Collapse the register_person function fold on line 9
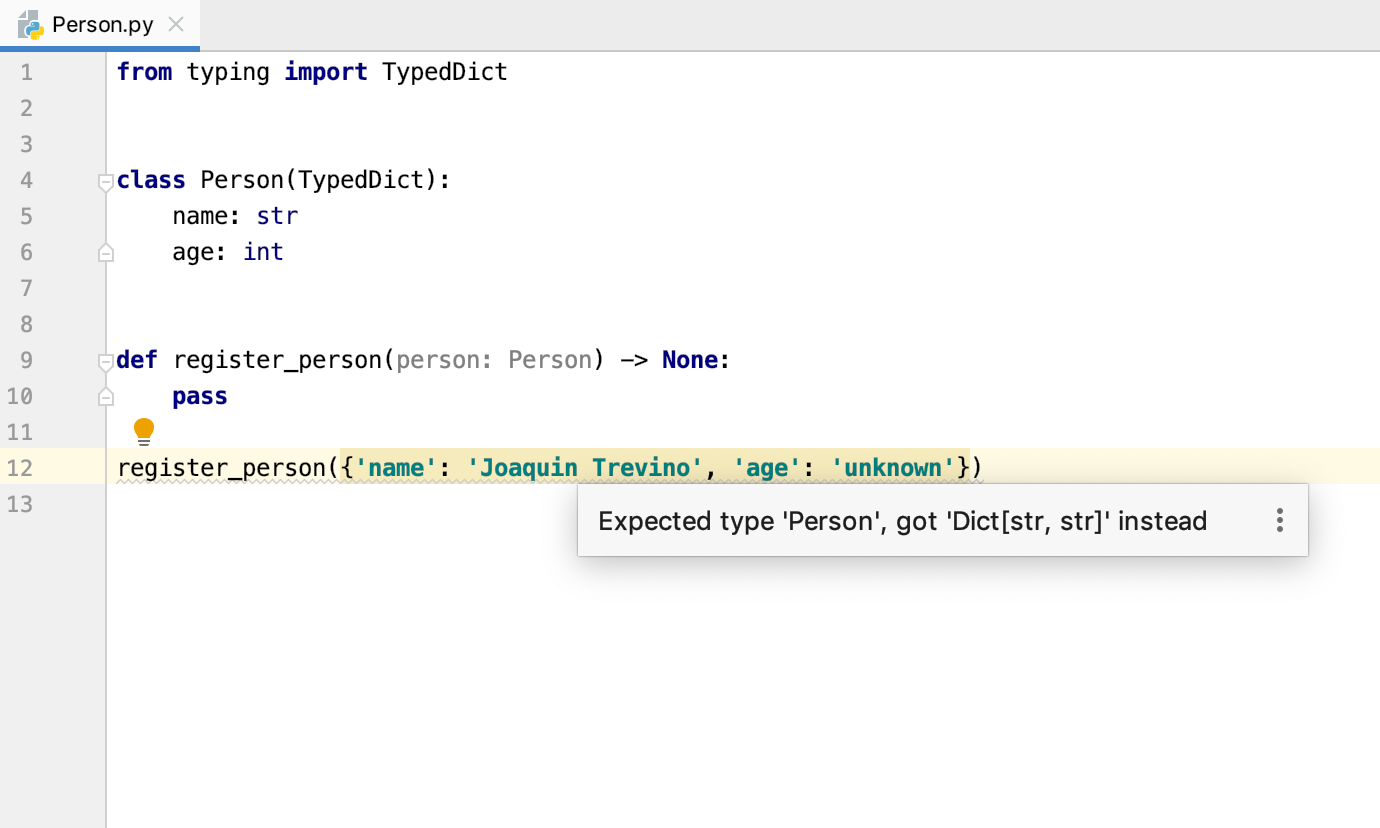The width and height of the screenshot is (1380, 828). tap(105, 361)
